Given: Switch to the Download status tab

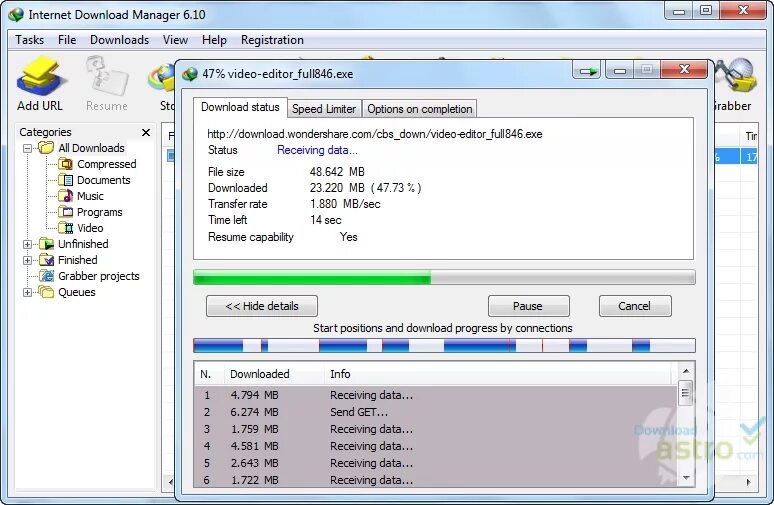Looking at the screenshot, I should click(x=240, y=107).
